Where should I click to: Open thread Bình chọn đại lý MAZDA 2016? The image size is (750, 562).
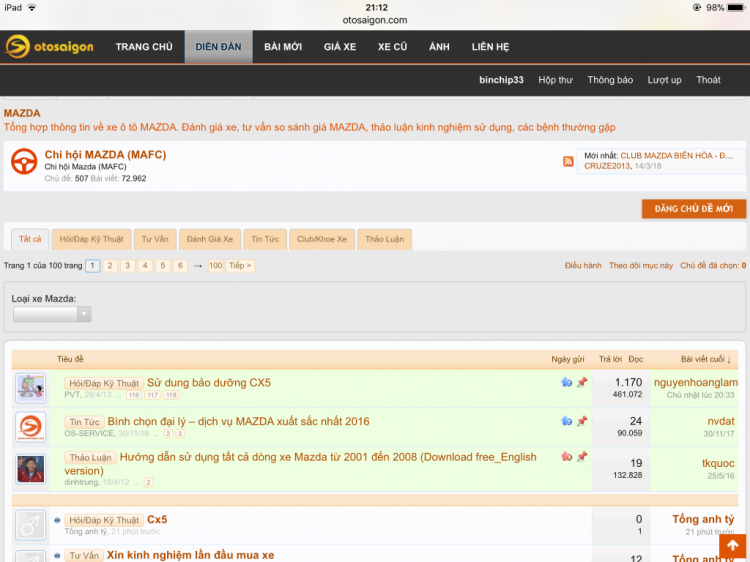click(238, 421)
